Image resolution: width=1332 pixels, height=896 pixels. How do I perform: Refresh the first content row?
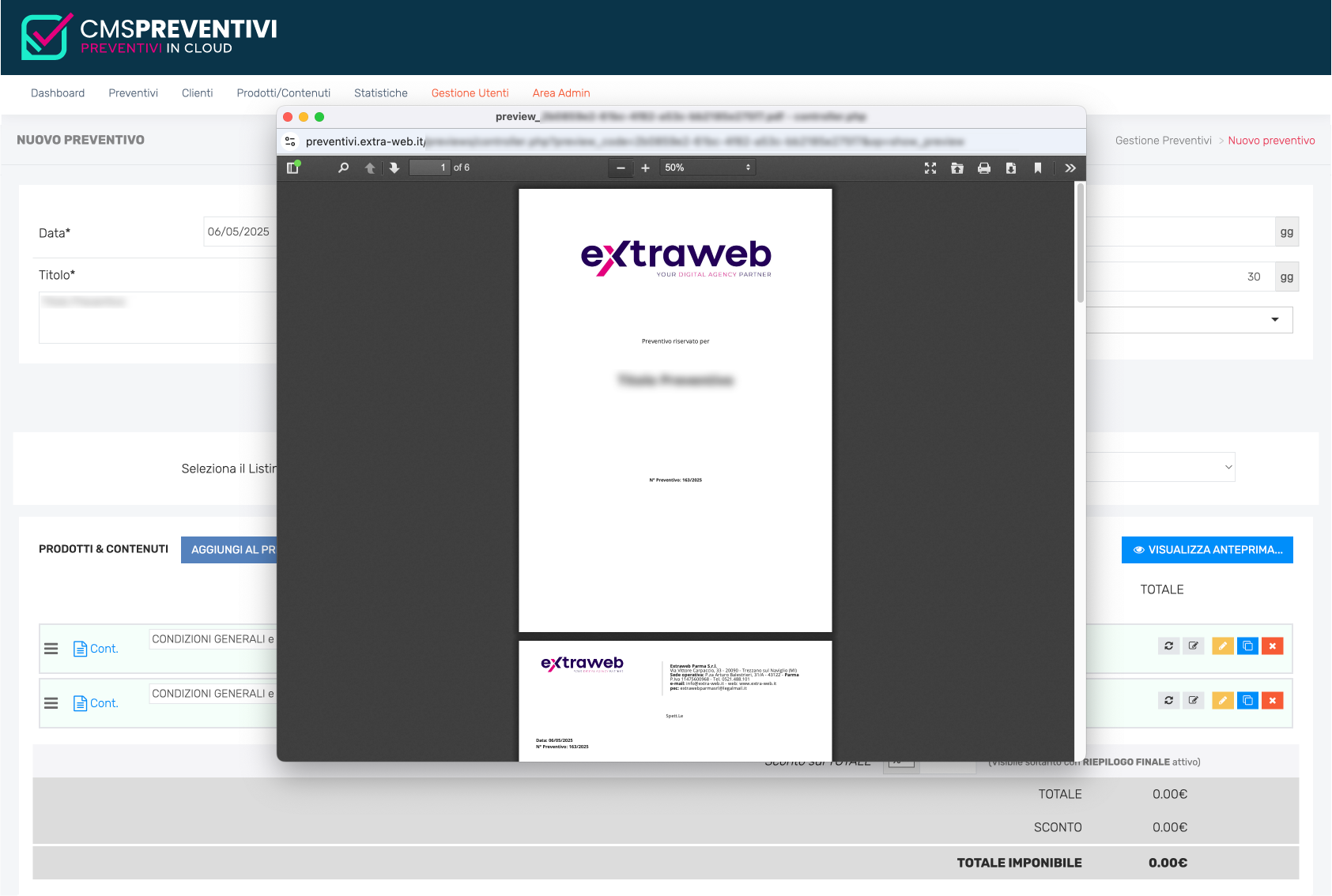[x=1168, y=646]
